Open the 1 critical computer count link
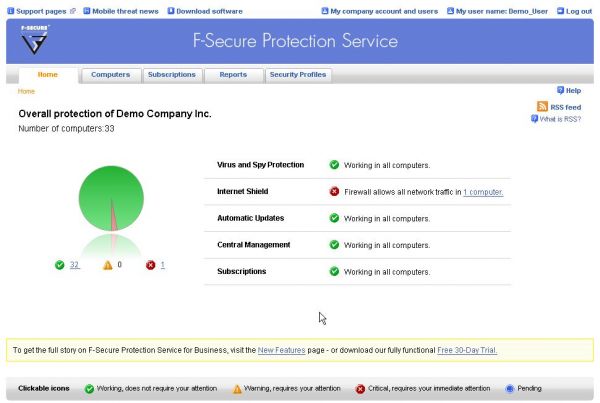This screenshot has width=600, height=403. tap(163, 265)
